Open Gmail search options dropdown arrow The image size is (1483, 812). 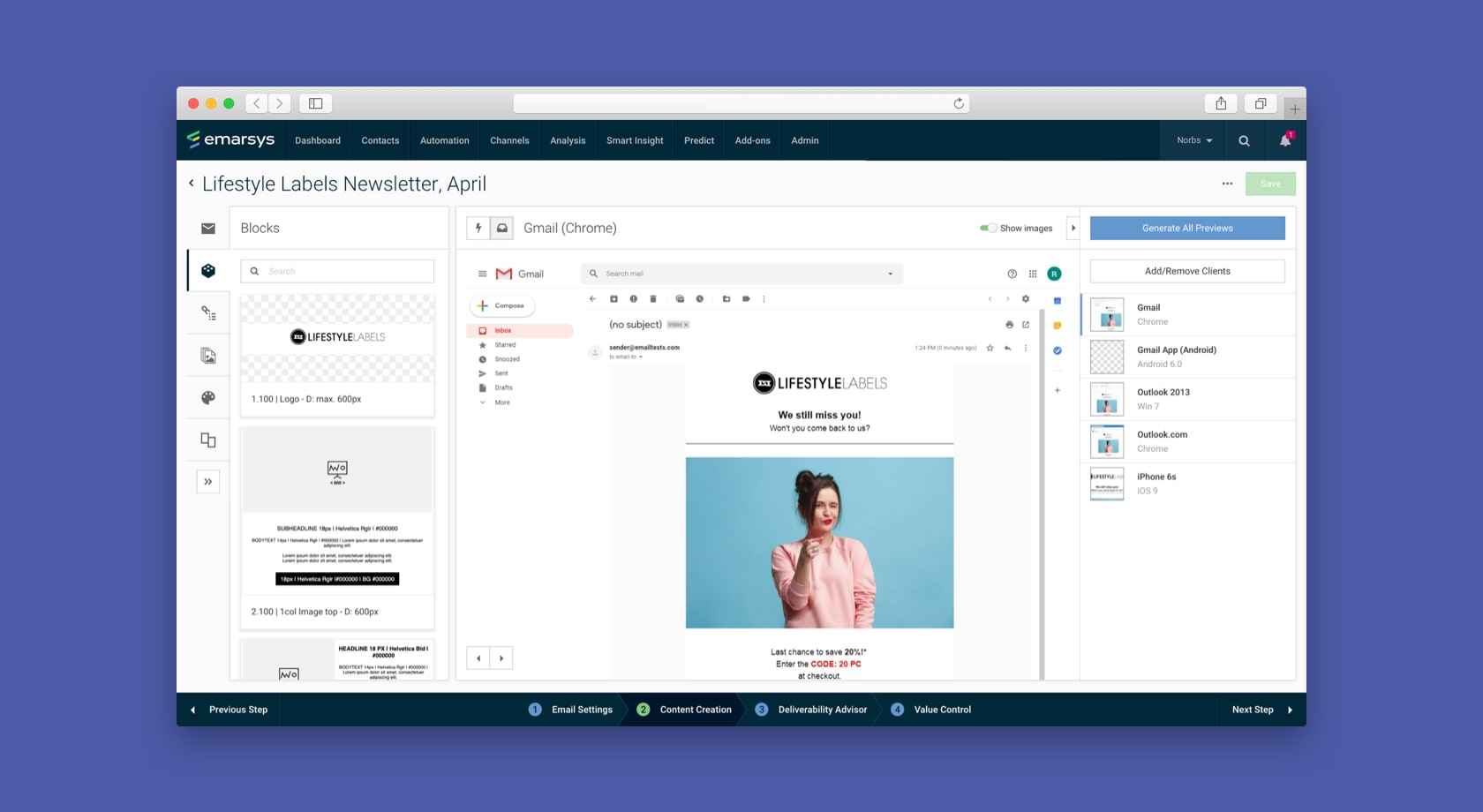[890, 274]
